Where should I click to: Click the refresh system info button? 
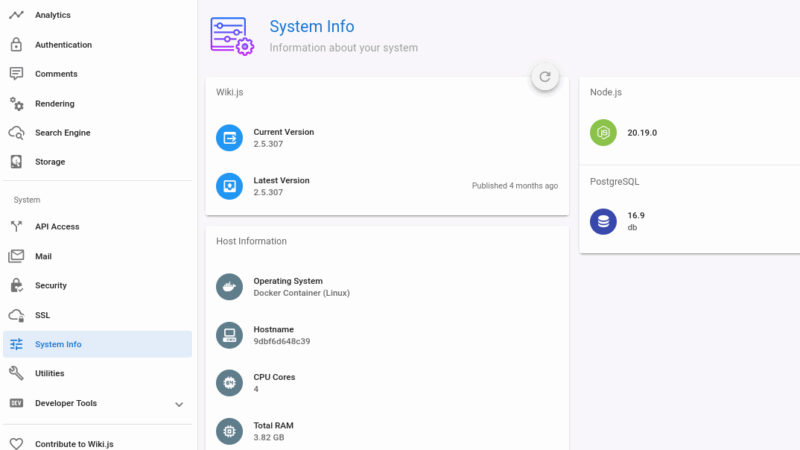545,77
